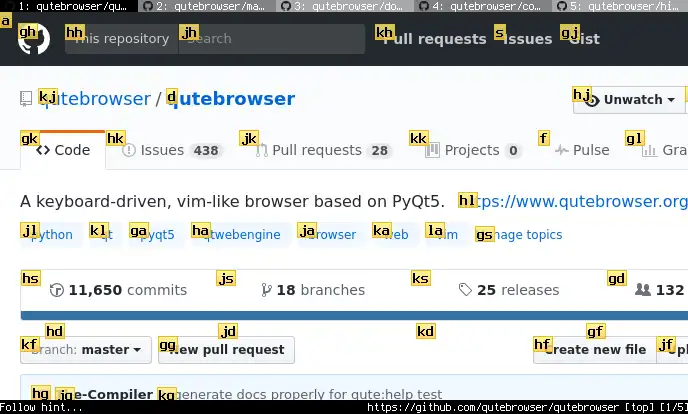
Task: Focus the Search input field
Action: [272, 39]
